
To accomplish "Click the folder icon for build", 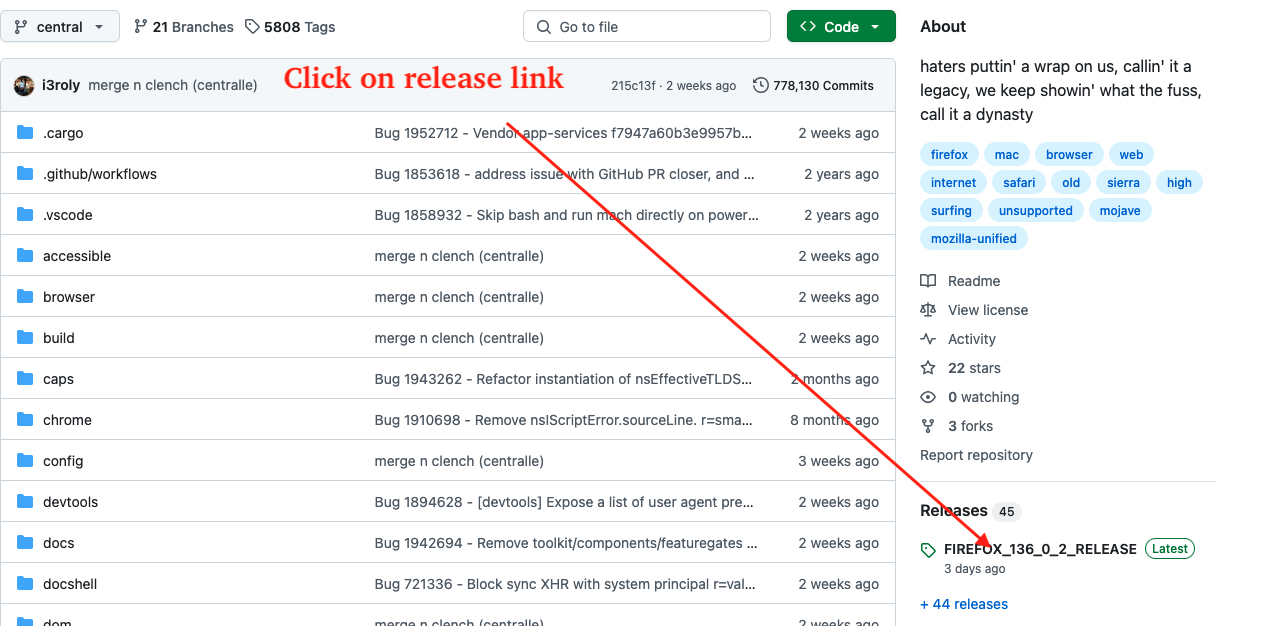I will click(x=25, y=338).
